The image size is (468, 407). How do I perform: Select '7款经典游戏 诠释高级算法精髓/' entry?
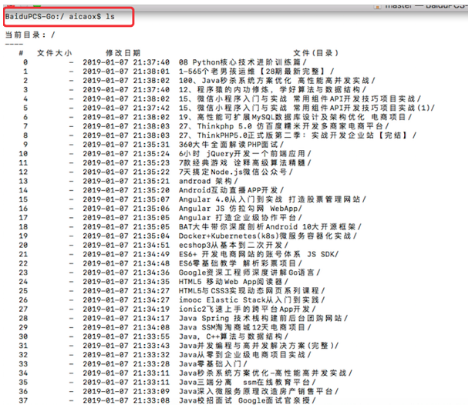coord(245,163)
